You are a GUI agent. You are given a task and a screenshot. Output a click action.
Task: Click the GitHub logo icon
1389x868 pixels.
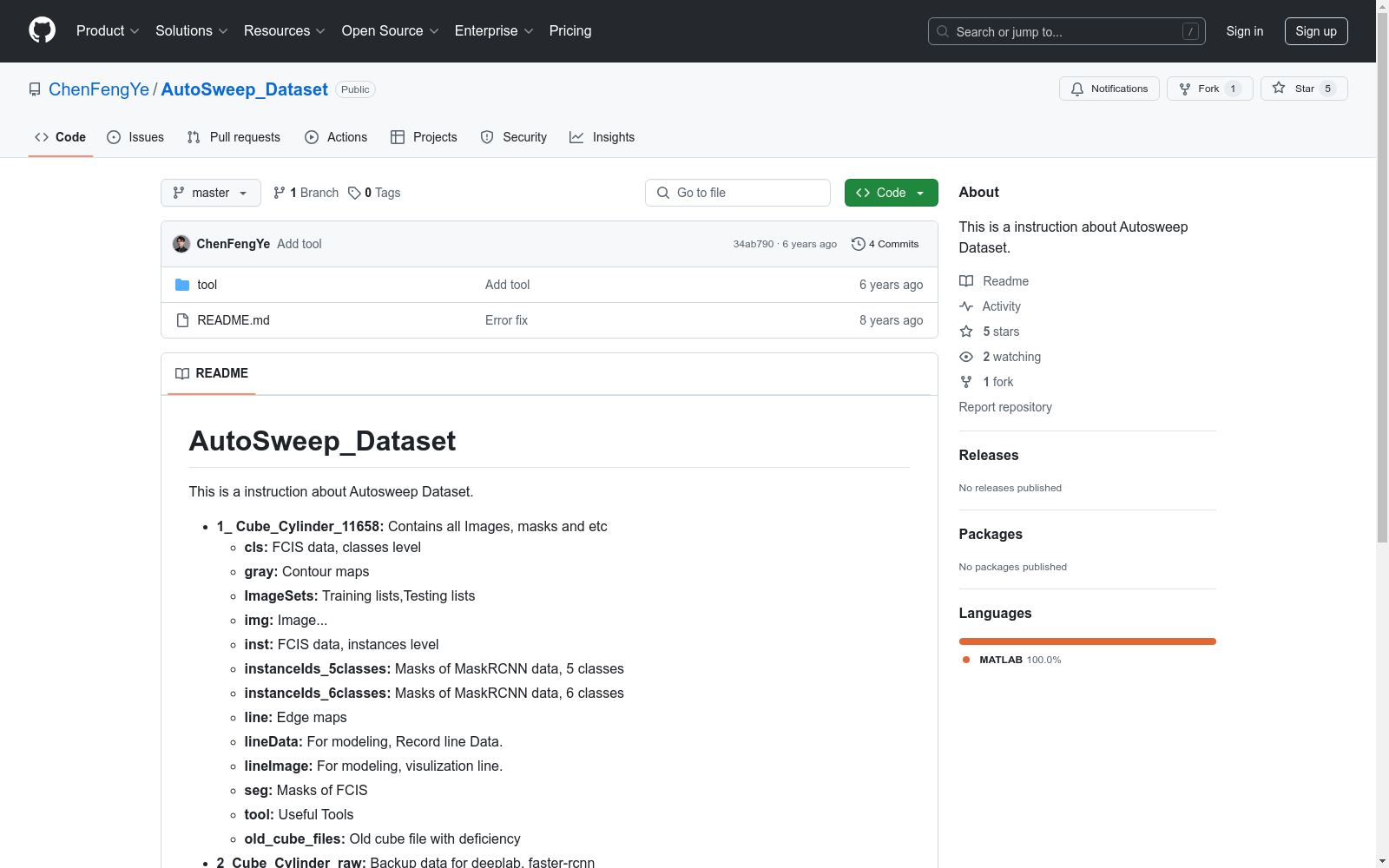click(42, 30)
